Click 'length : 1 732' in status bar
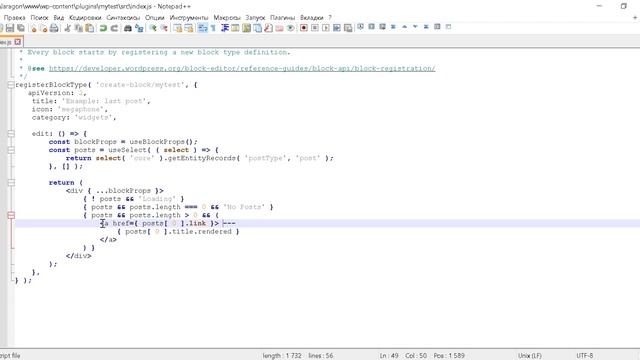 (x=282, y=356)
